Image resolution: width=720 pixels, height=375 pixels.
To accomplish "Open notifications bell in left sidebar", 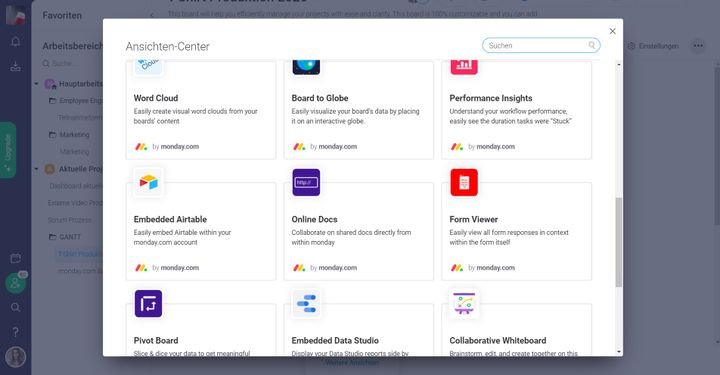I will (x=15, y=42).
